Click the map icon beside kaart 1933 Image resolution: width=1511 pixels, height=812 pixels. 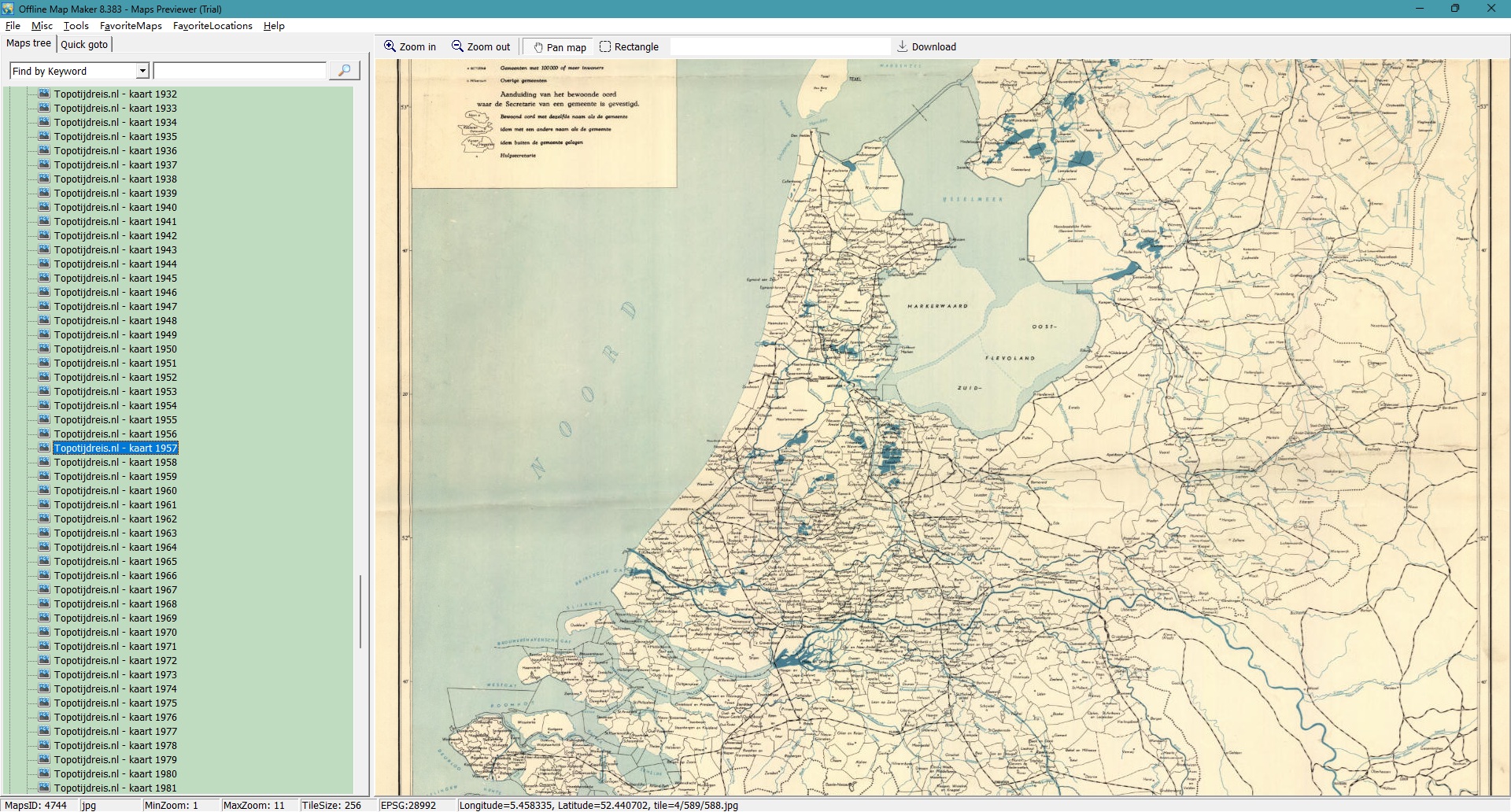[x=45, y=108]
